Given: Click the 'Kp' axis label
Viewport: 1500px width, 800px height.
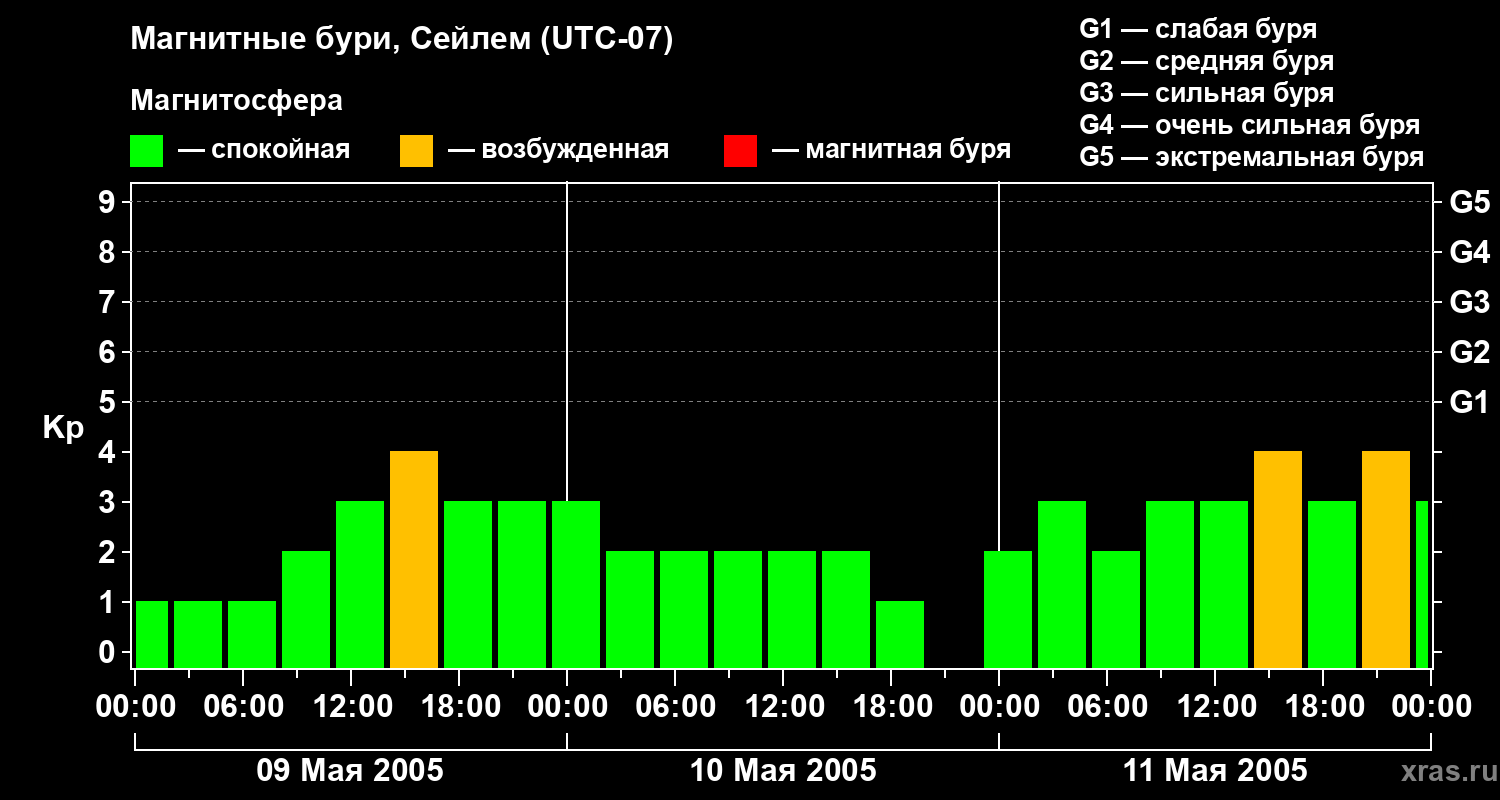Looking at the screenshot, I should coord(64,429).
